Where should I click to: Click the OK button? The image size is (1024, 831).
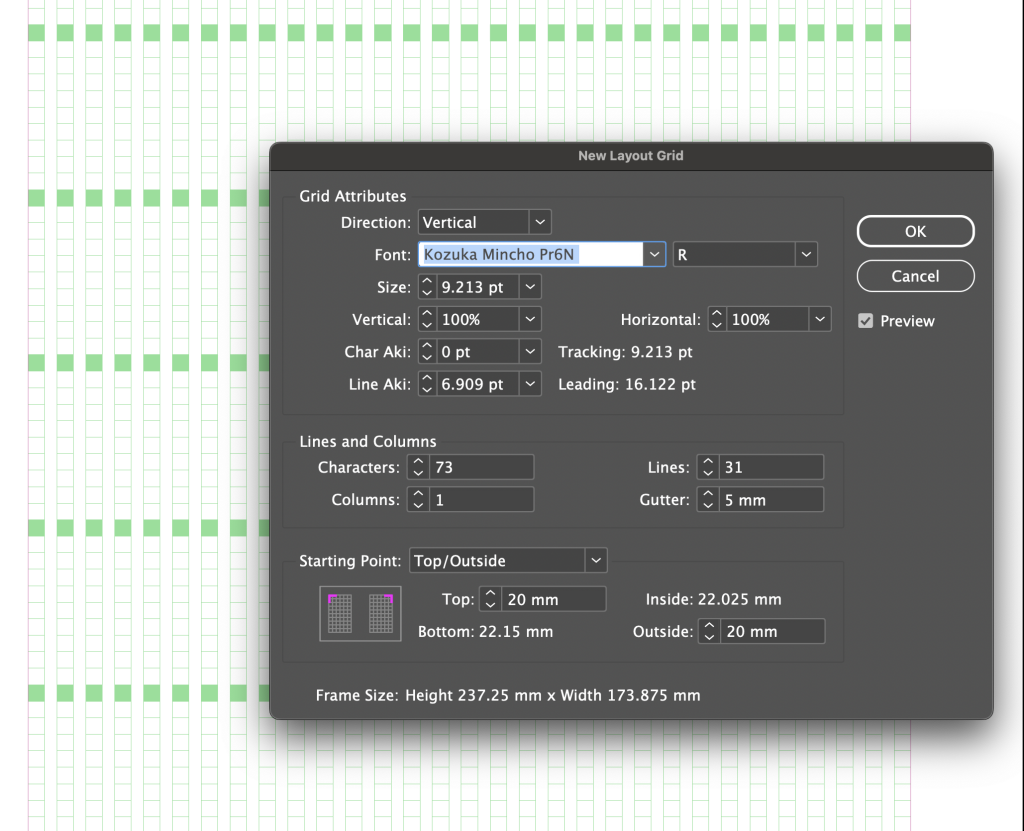coord(915,231)
